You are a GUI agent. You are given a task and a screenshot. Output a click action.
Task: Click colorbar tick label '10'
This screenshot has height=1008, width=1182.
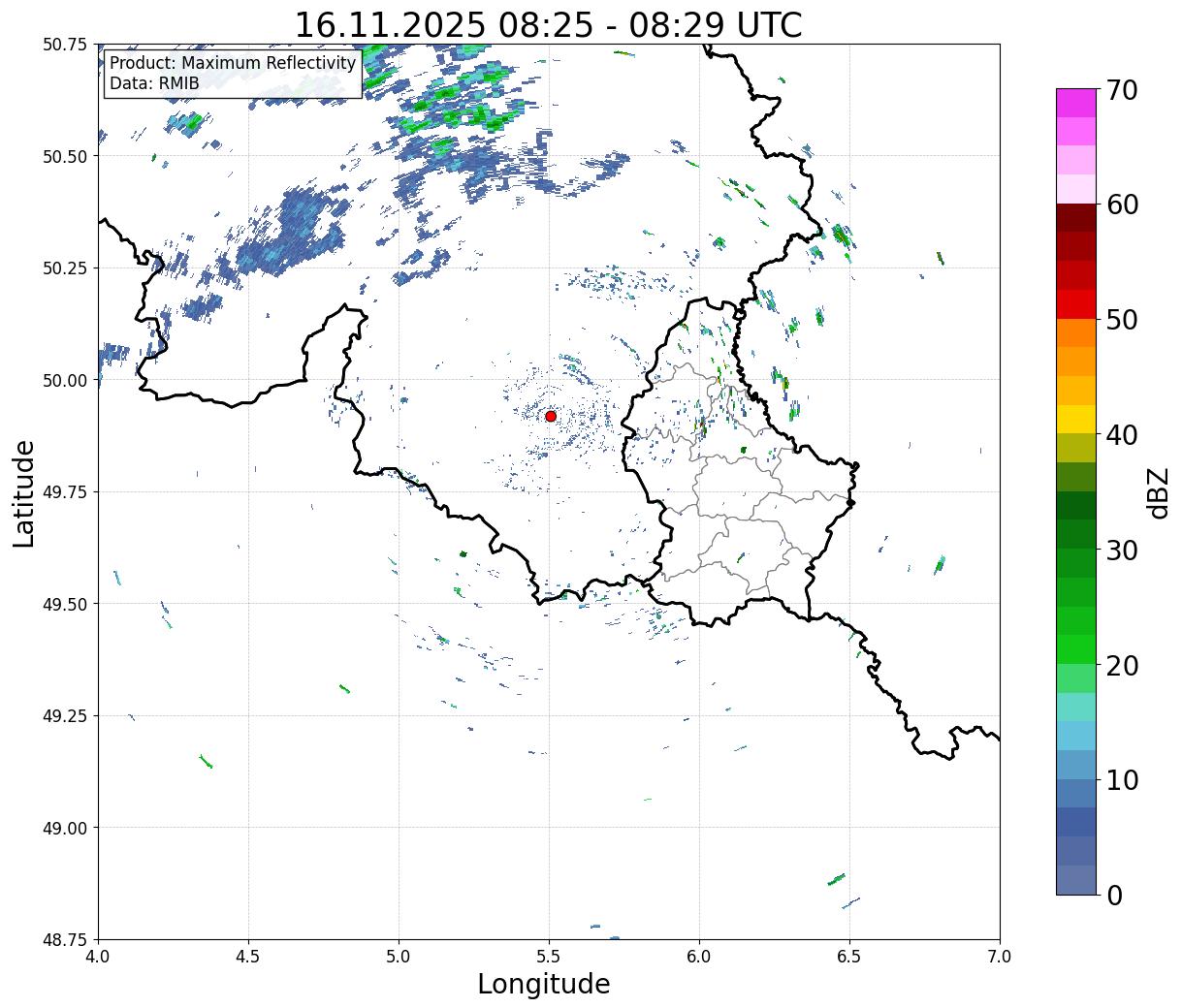pos(1122,779)
